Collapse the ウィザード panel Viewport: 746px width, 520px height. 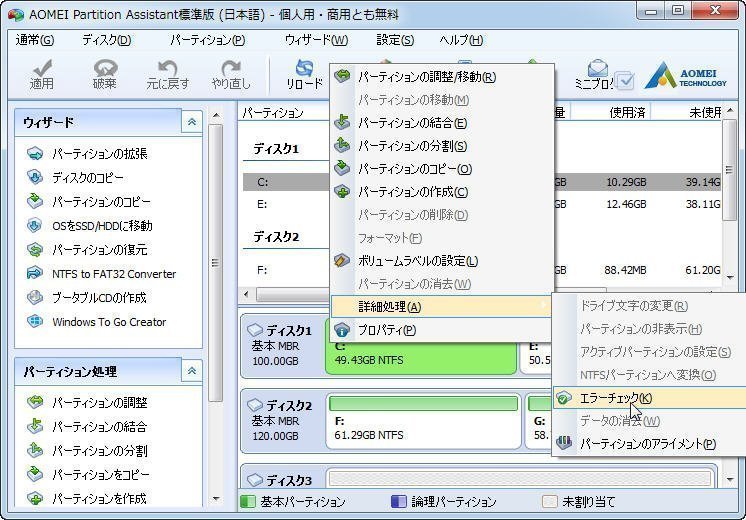click(x=192, y=122)
